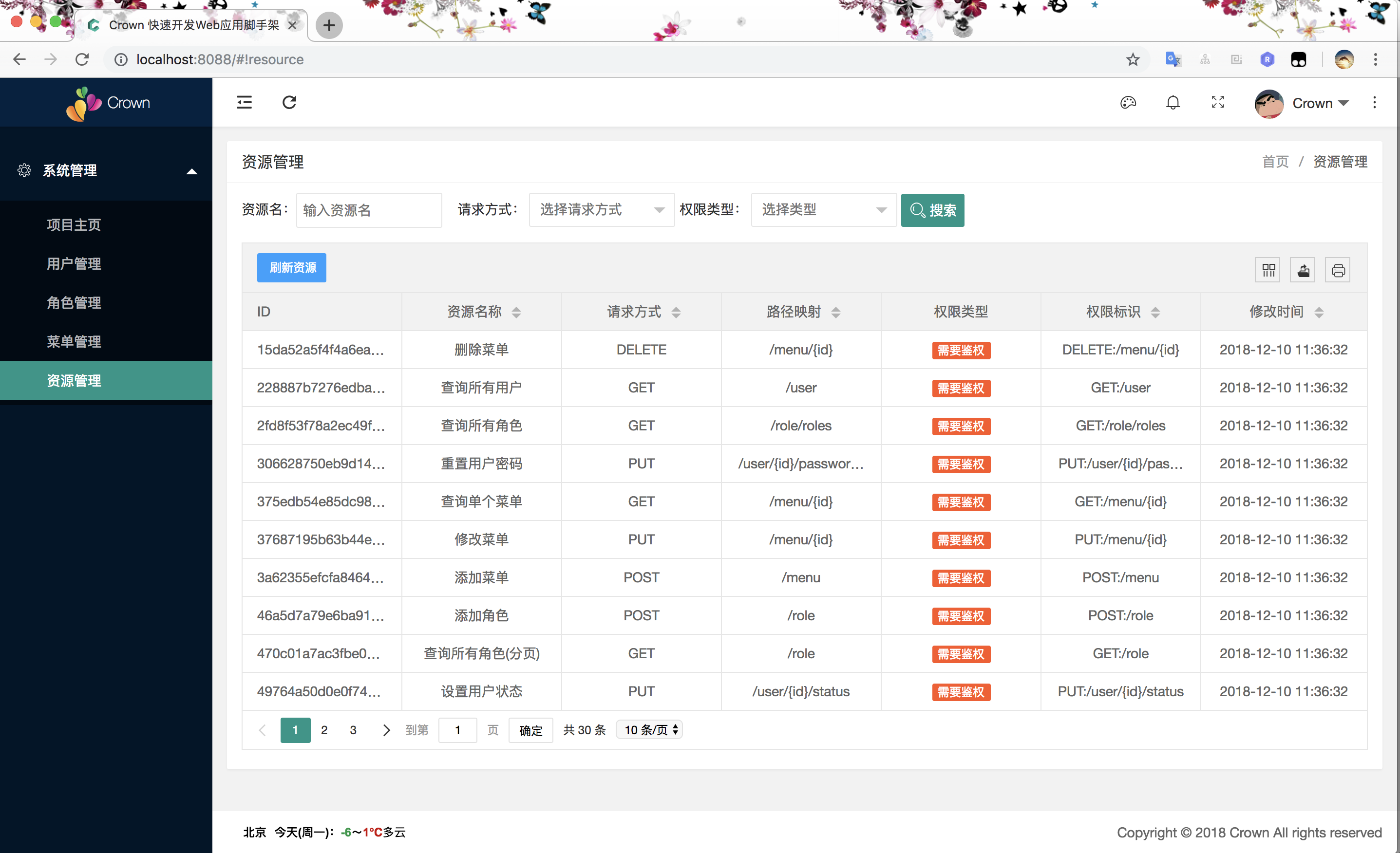This screenshot has width=1400, height=853.
Task: Click the 刷新资源 button
Action: point(291,267)
